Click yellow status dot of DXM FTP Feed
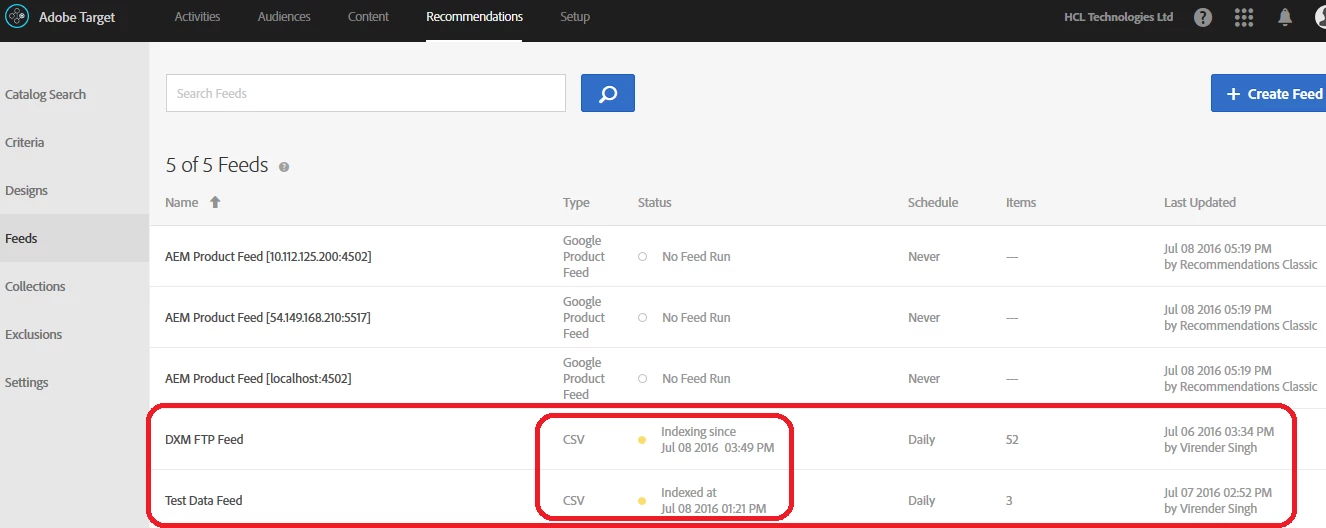Screen dimensions: 1326x528 tap(642, 440)
